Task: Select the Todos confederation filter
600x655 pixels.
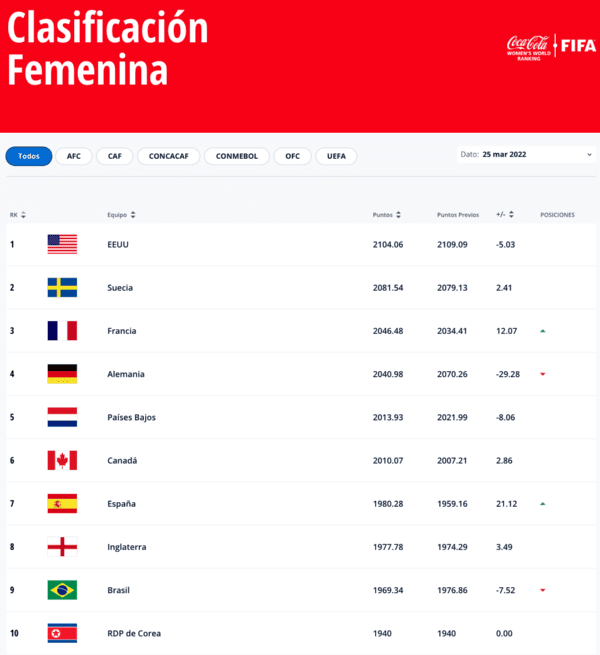Action: tap(29, 156)
